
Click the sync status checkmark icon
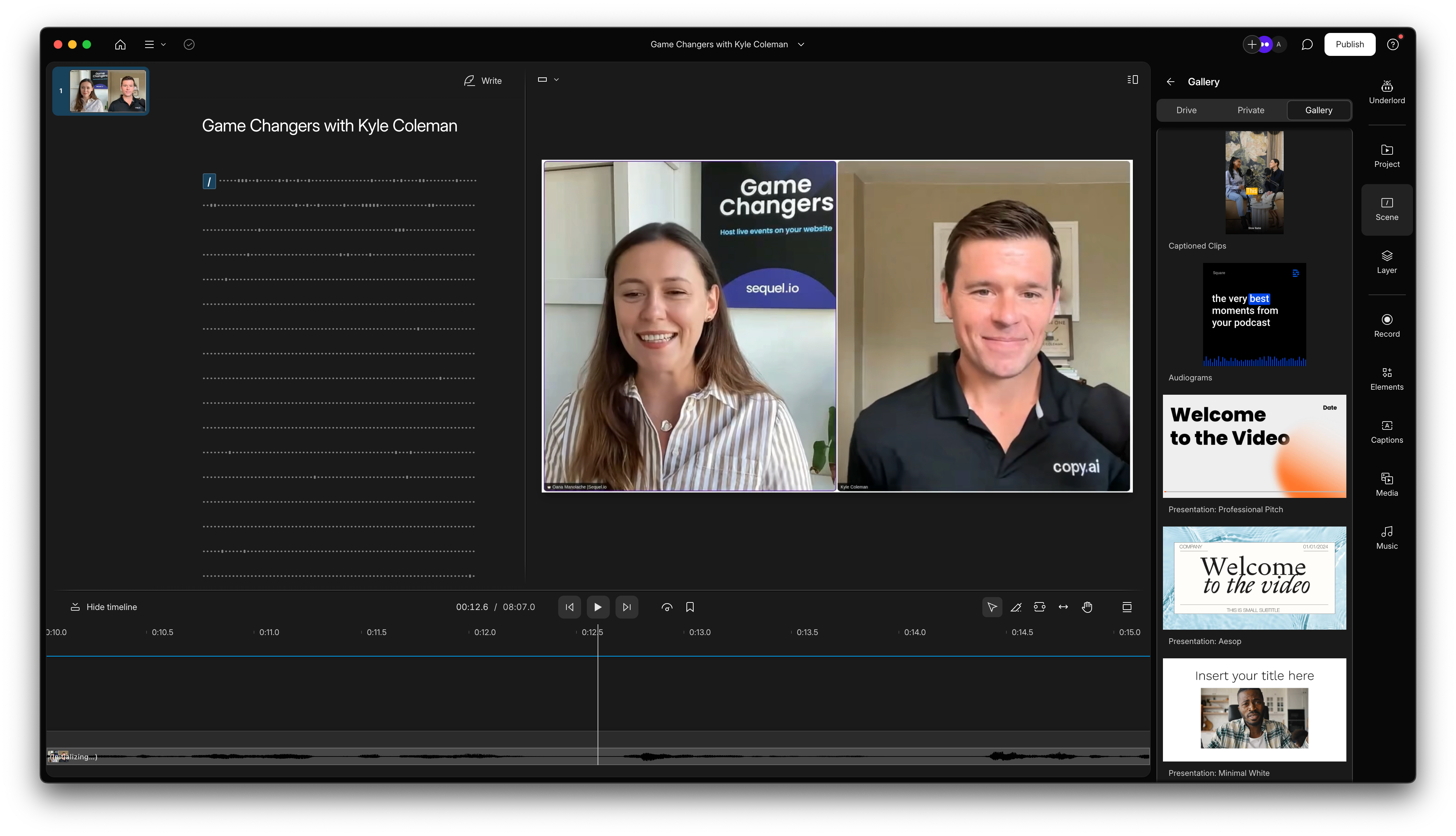click(x=189, y=44)
